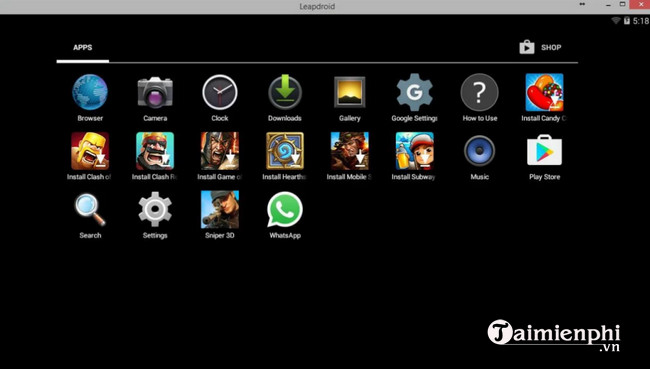Click the Wi-Fi status icon

click(616, 20)
